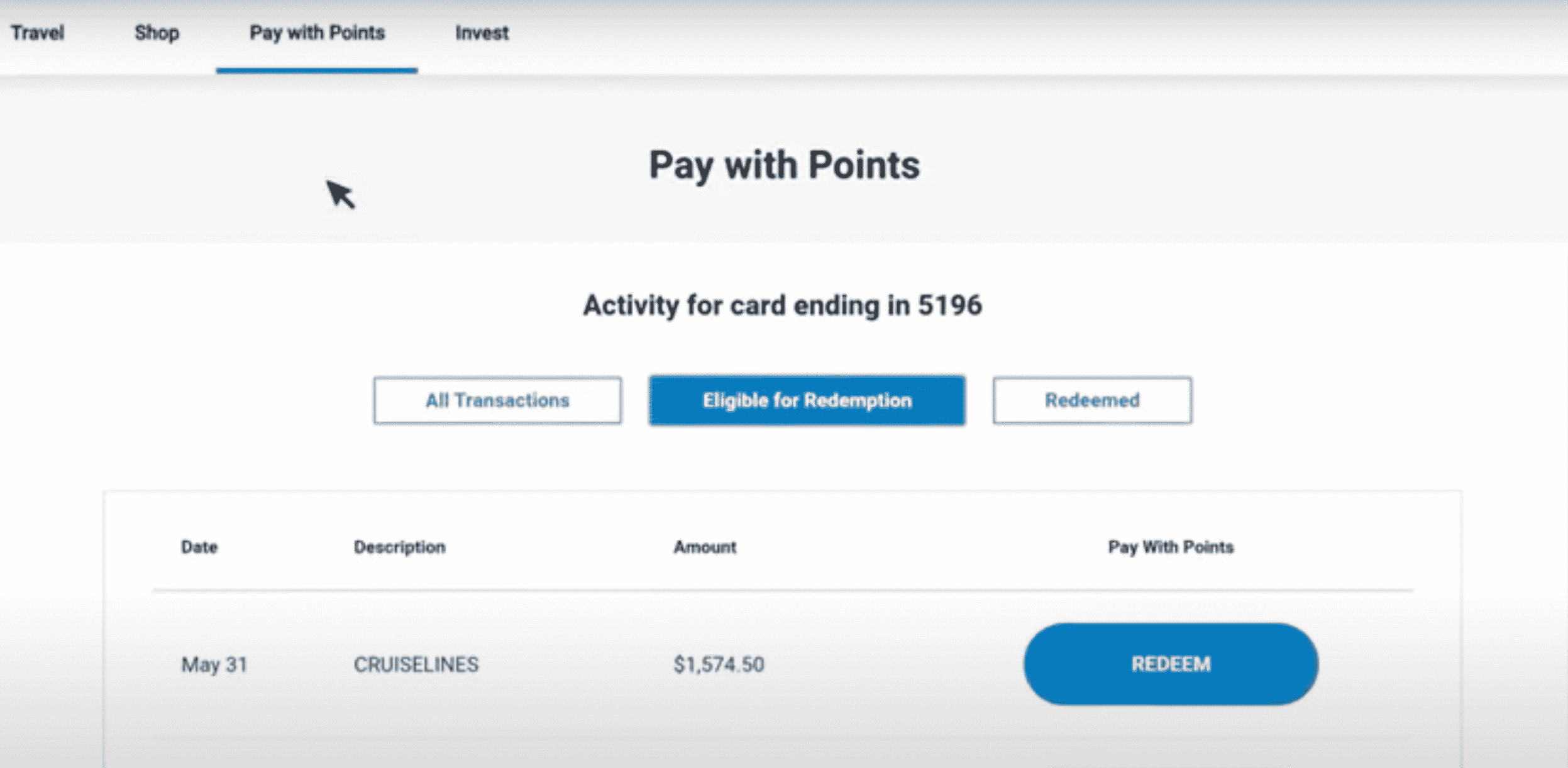Click the Pay with Points page title

[784, 165]
